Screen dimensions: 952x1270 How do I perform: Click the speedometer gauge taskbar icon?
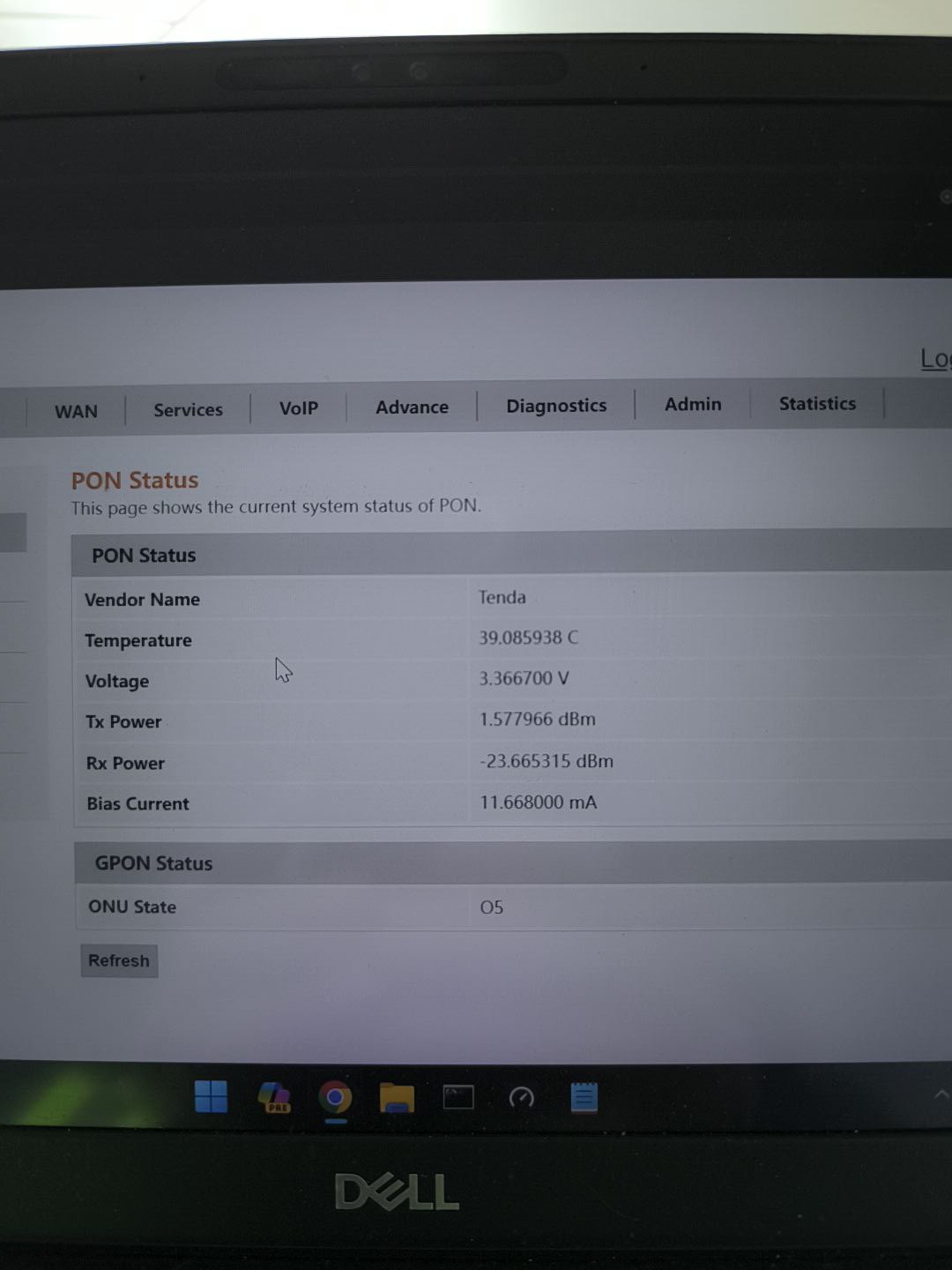521,1097
